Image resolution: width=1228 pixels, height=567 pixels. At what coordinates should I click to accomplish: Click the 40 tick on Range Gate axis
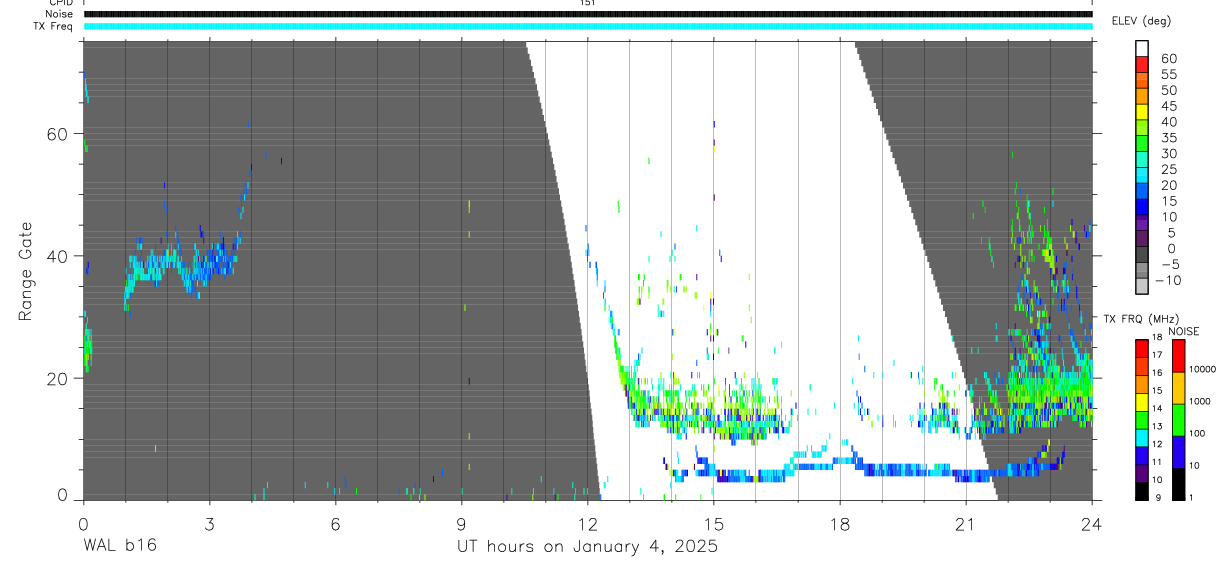point(58,256)
